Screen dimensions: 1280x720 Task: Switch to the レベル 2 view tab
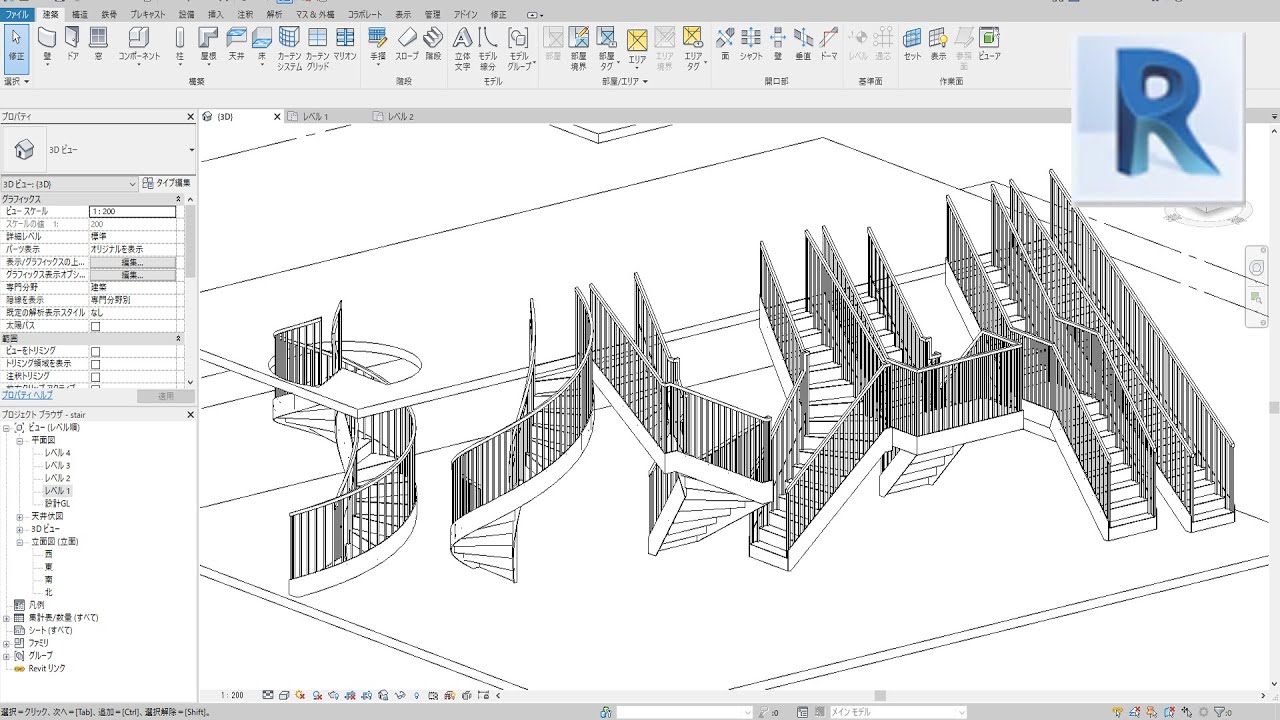tap(401, 116)
